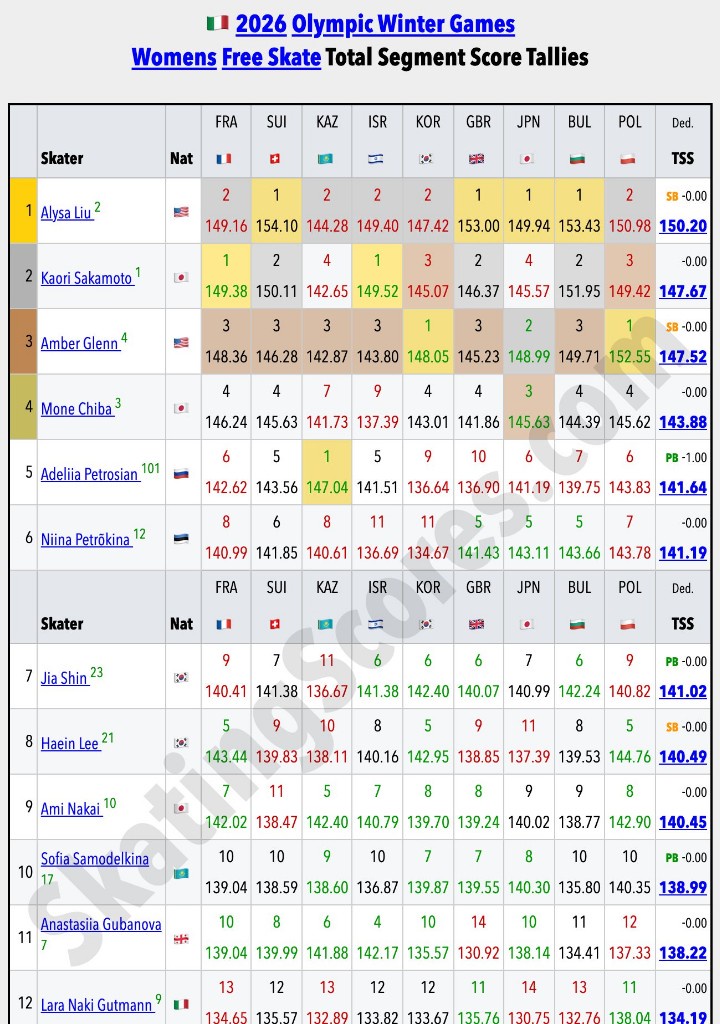
Task: Click the Italian flag beside the page title
Action: tap(217, 24)
